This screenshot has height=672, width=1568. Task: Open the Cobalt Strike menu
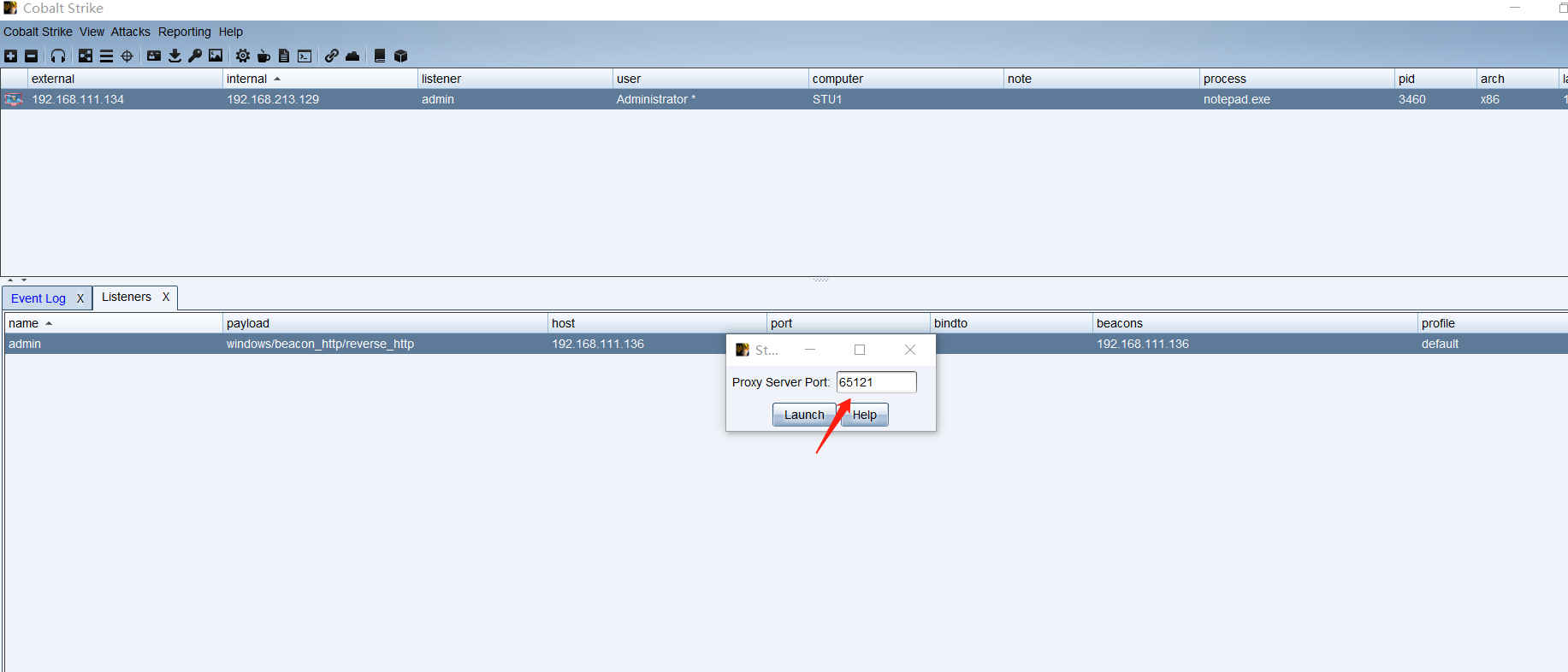point(38,32)
